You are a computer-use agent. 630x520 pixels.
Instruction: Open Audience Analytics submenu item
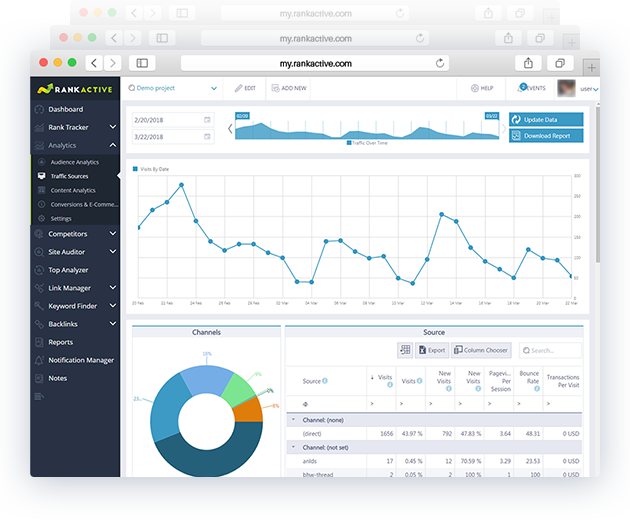[x=75, y=162]
